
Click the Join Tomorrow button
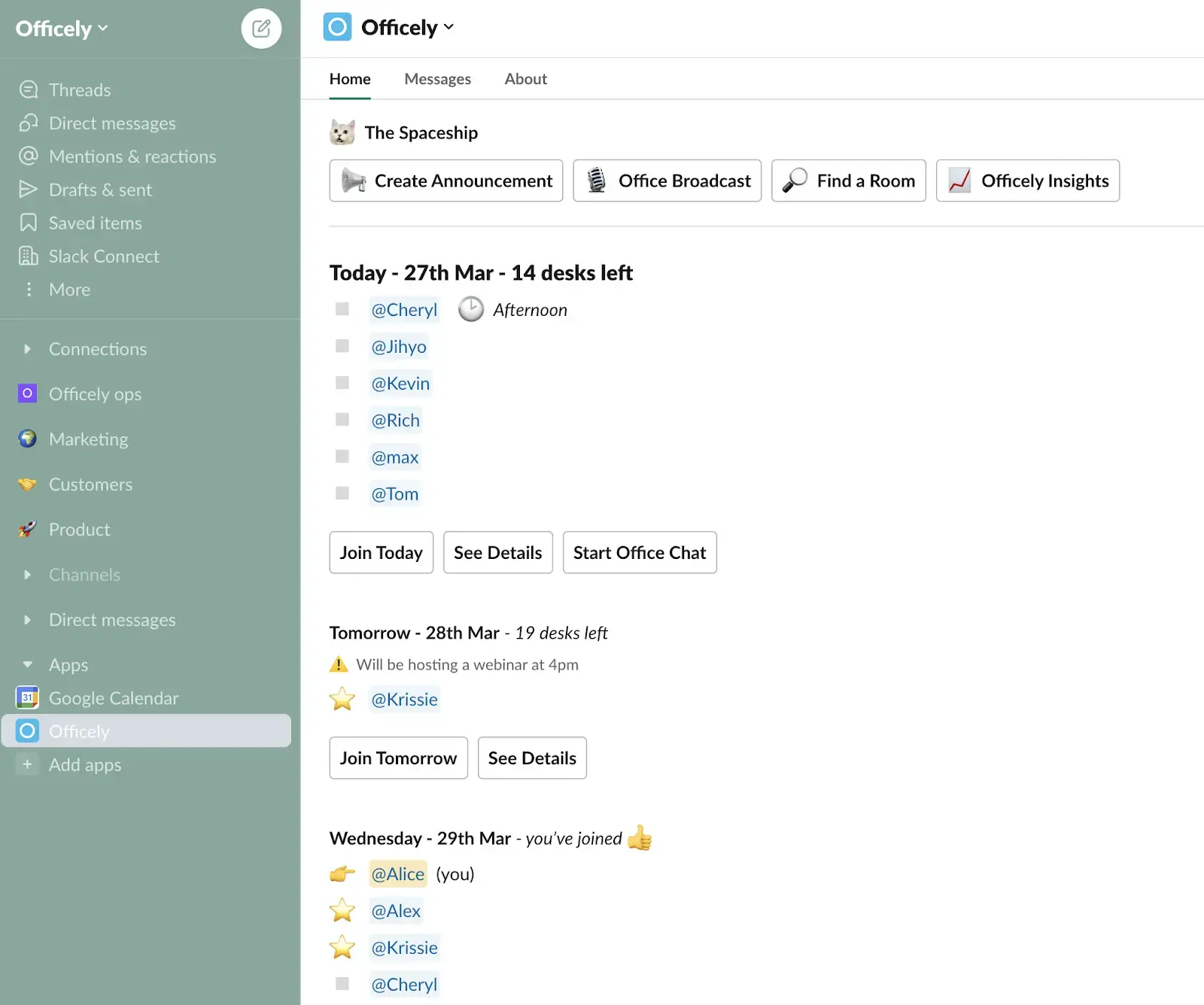(399, 758)
